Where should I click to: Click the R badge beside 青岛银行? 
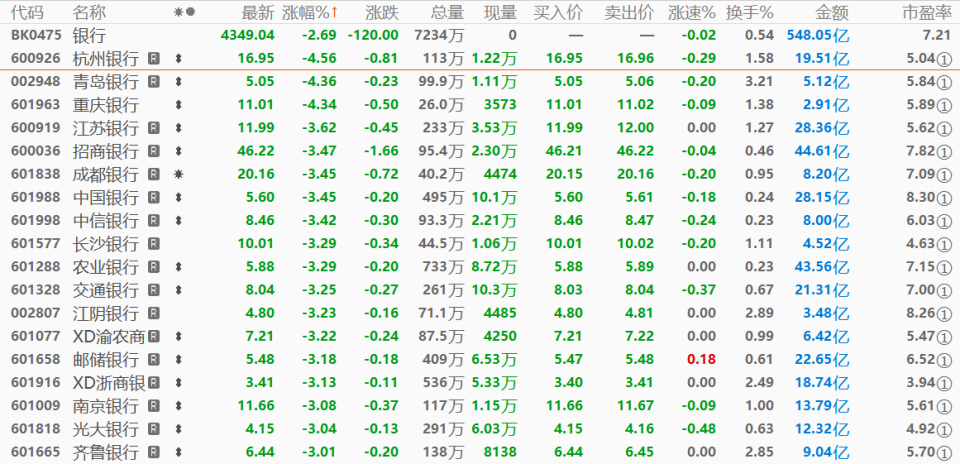(x=154, y=81)
